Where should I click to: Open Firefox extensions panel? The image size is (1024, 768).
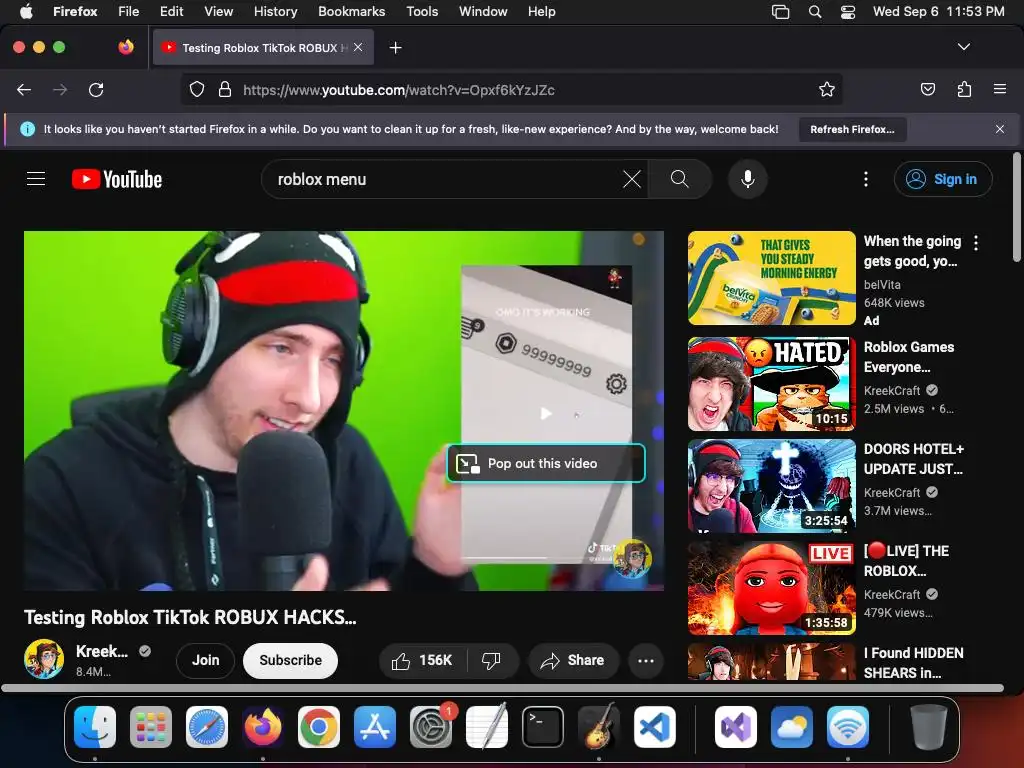(x=964, y=89)
